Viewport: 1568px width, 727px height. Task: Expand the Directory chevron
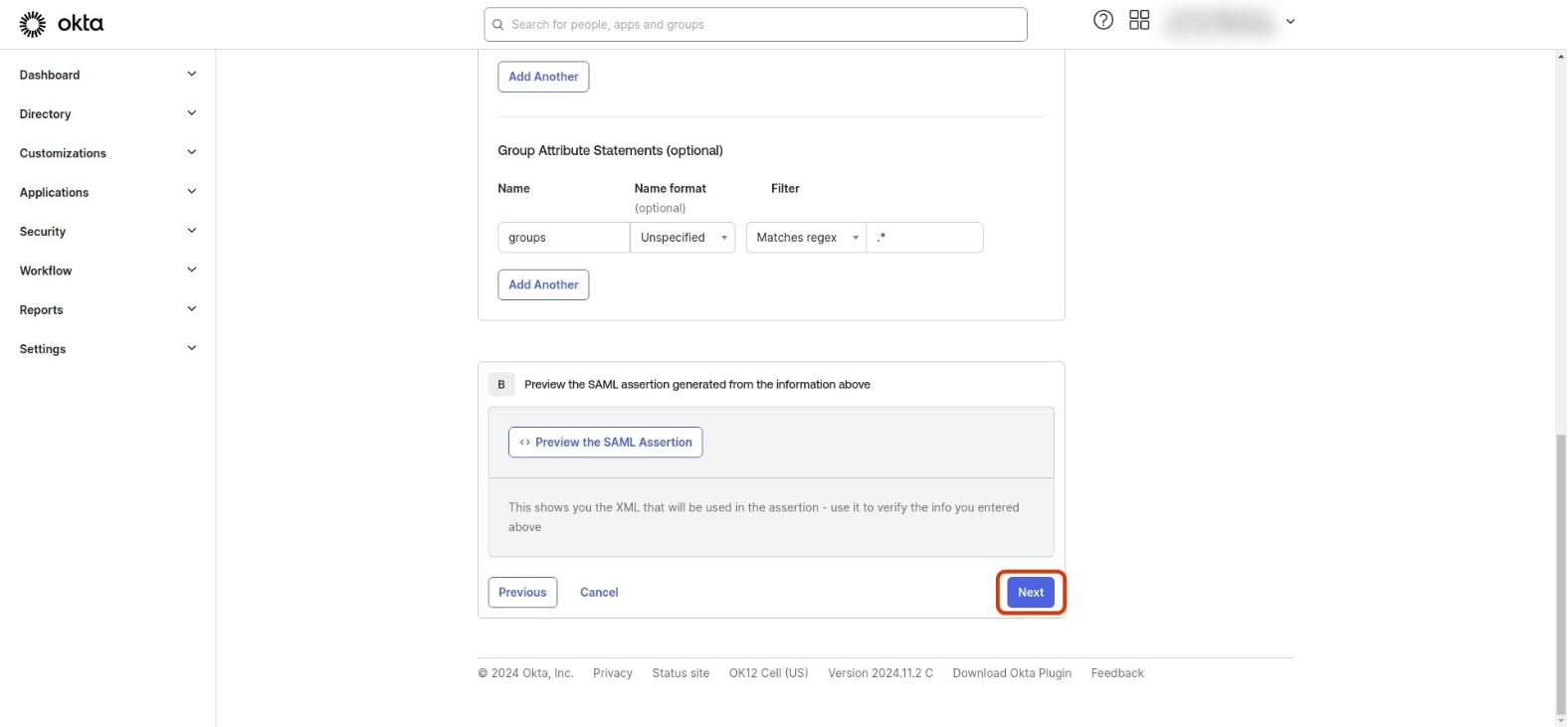tap(192, 113)
